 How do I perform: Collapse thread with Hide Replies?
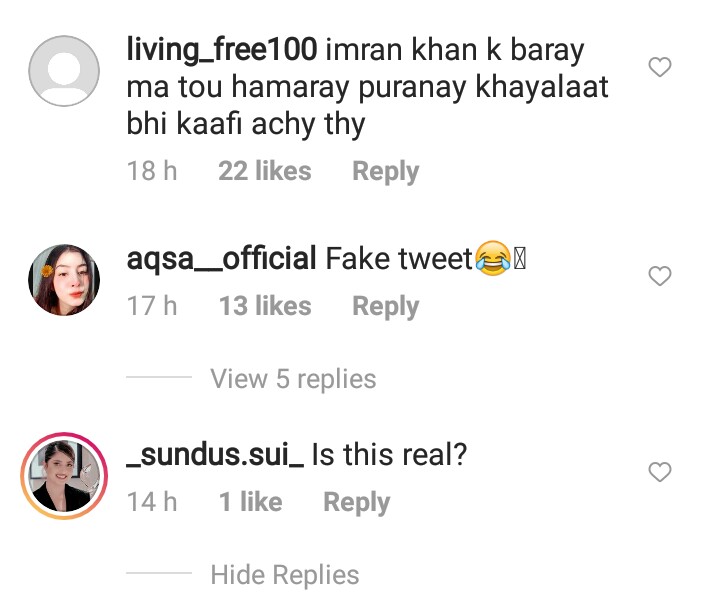[284, 575]
